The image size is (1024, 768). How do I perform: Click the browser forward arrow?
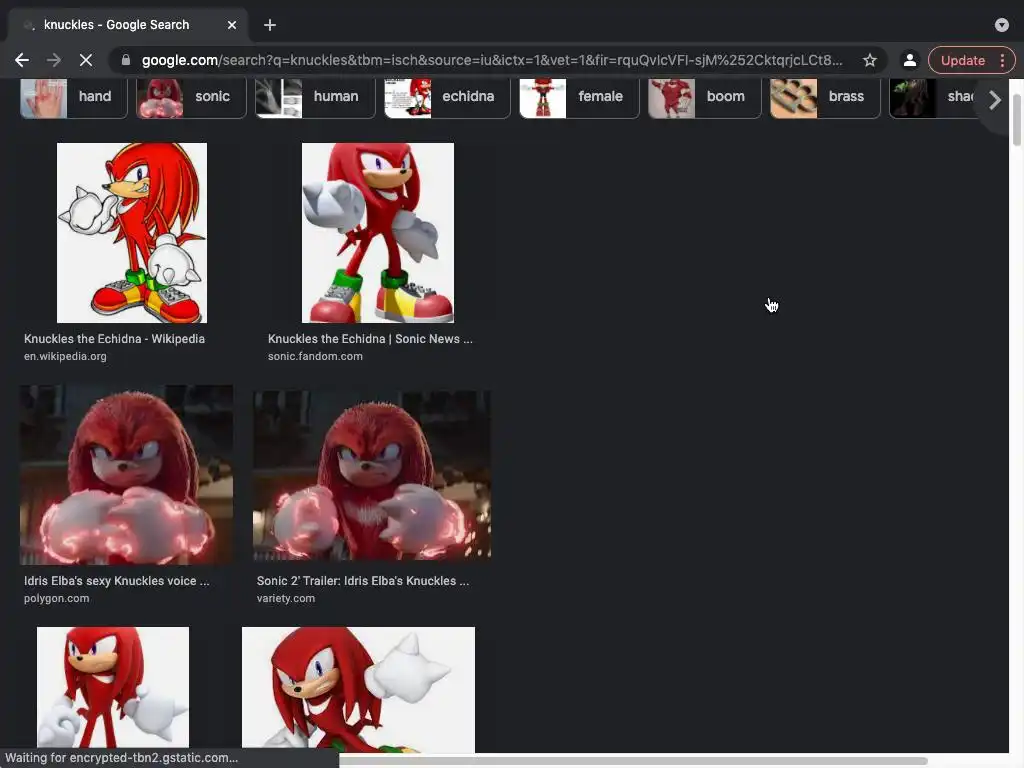(x=54, y=60)
